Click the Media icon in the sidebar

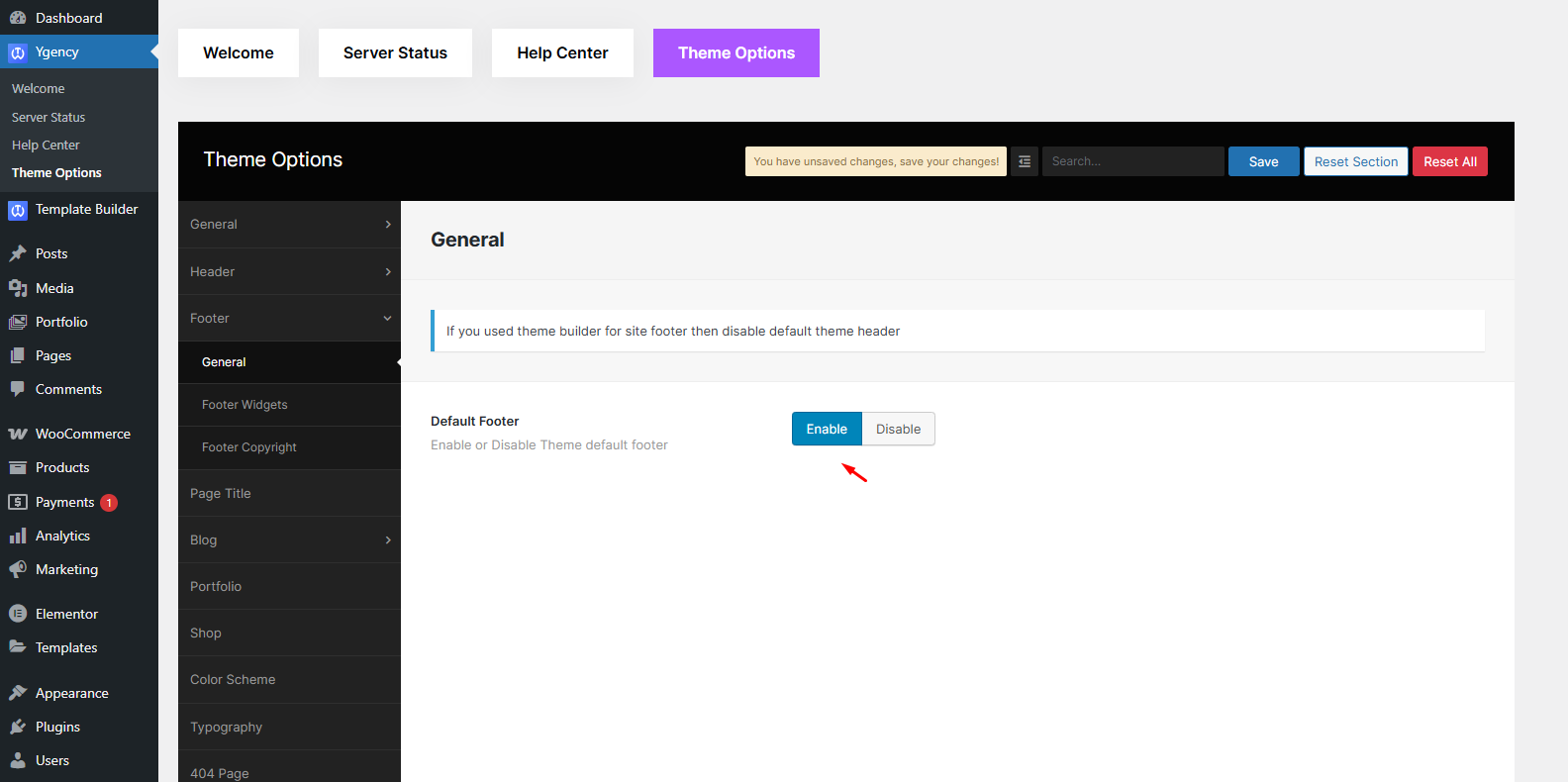(18, 288)
